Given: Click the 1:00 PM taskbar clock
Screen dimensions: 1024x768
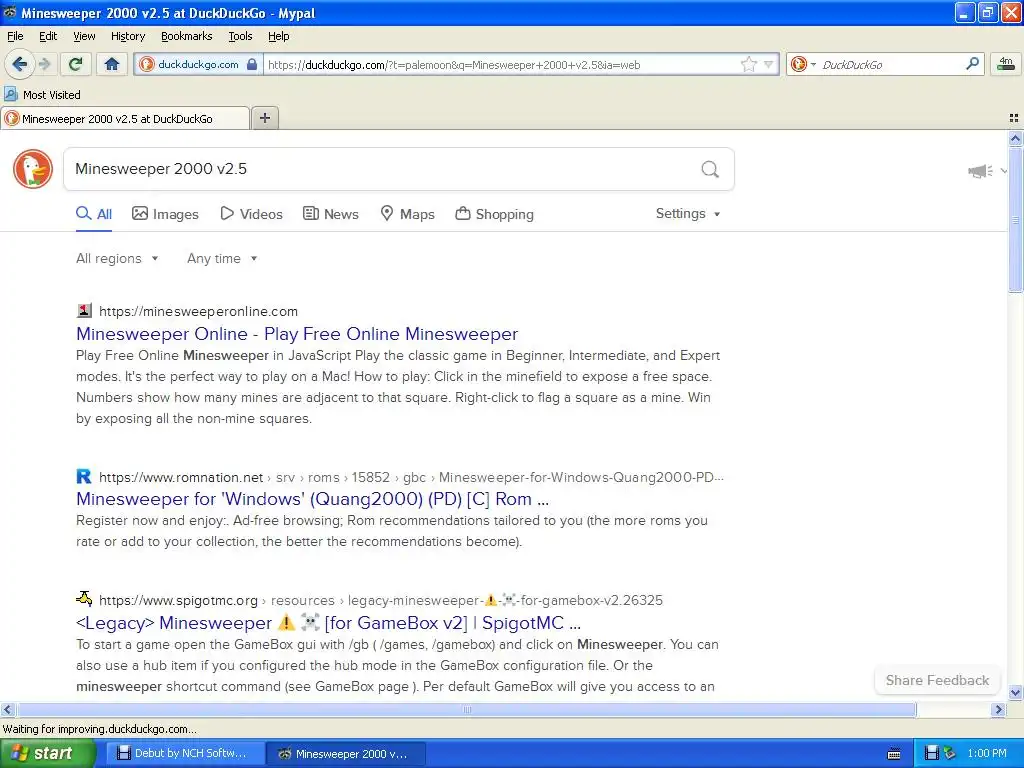Looking at the screenshot, I should pos(987,753).
